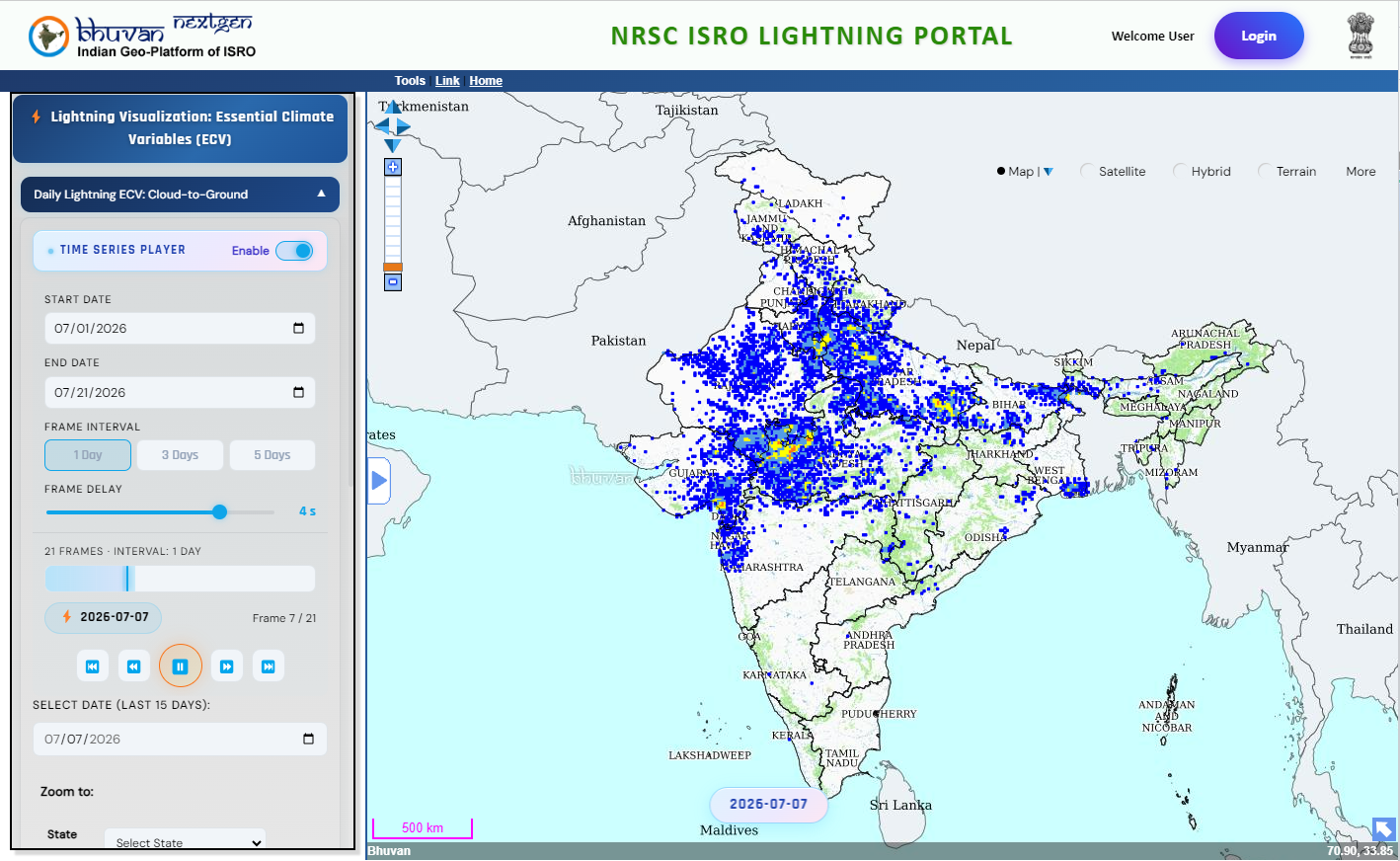Click the map zoom level slider handle

393,267
